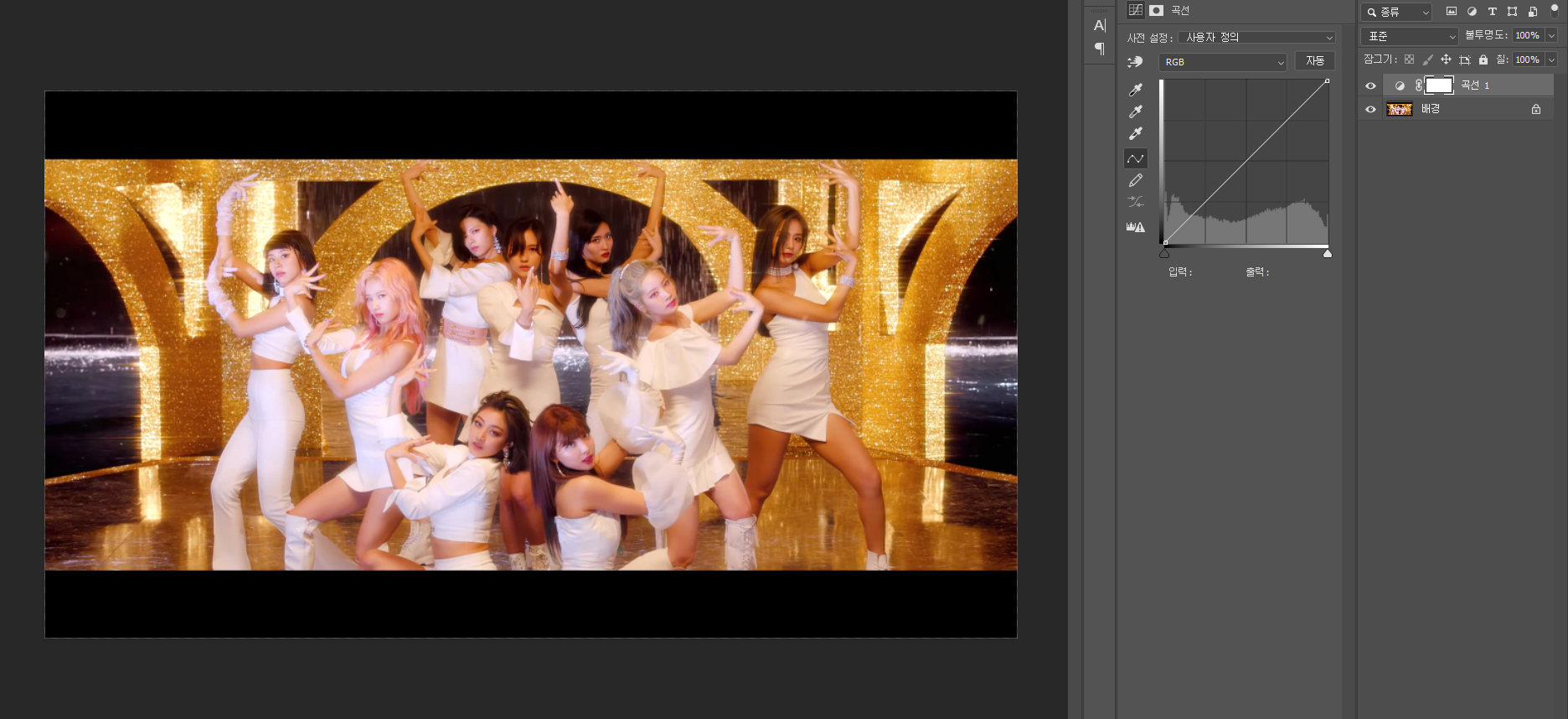Open the 종류 layer filter dropdown
Image resolution: width=1568 pixels, height=719 pixels.
[x=1396, y=12]
